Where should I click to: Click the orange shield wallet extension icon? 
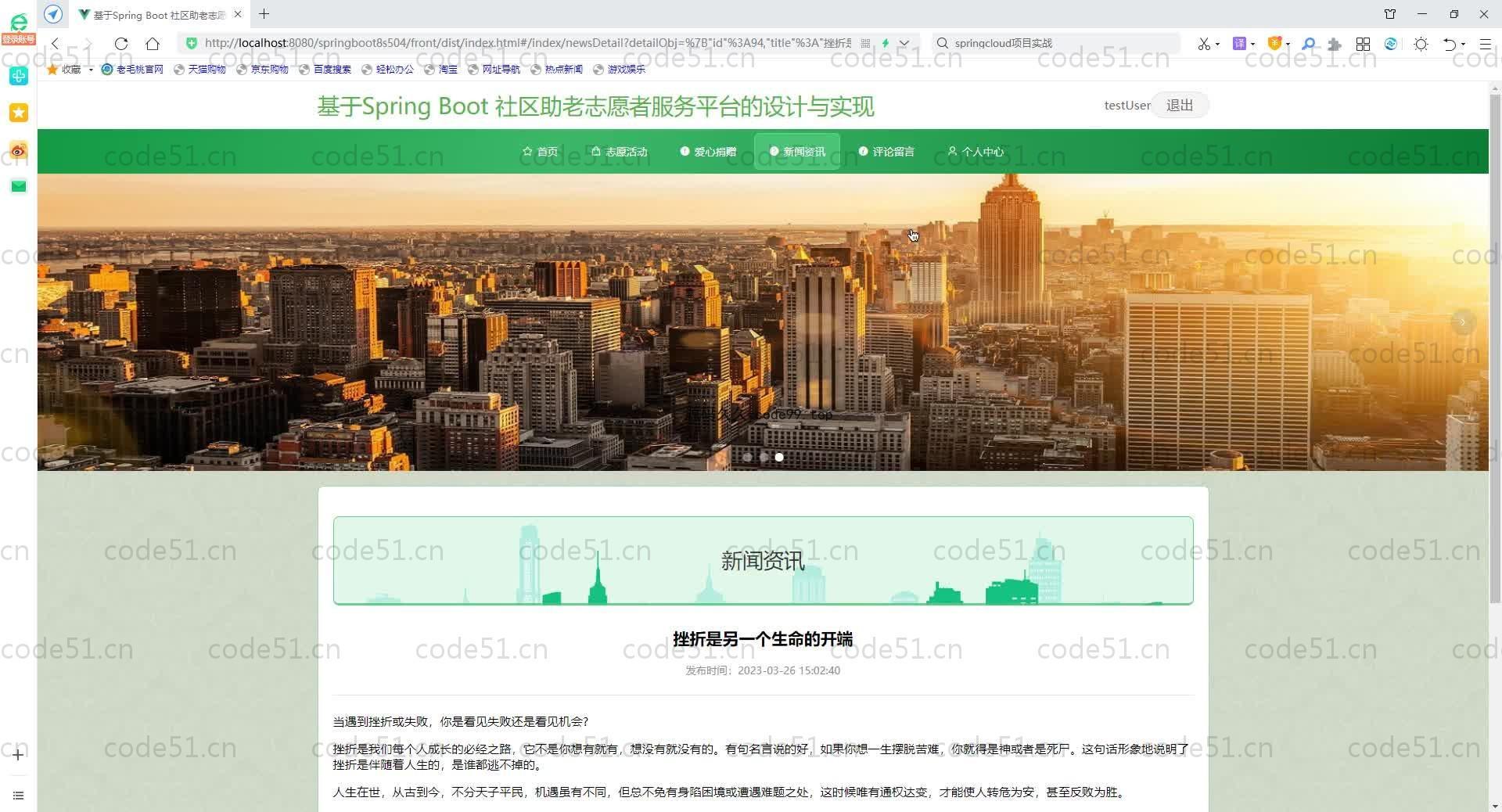point(1274,44)
